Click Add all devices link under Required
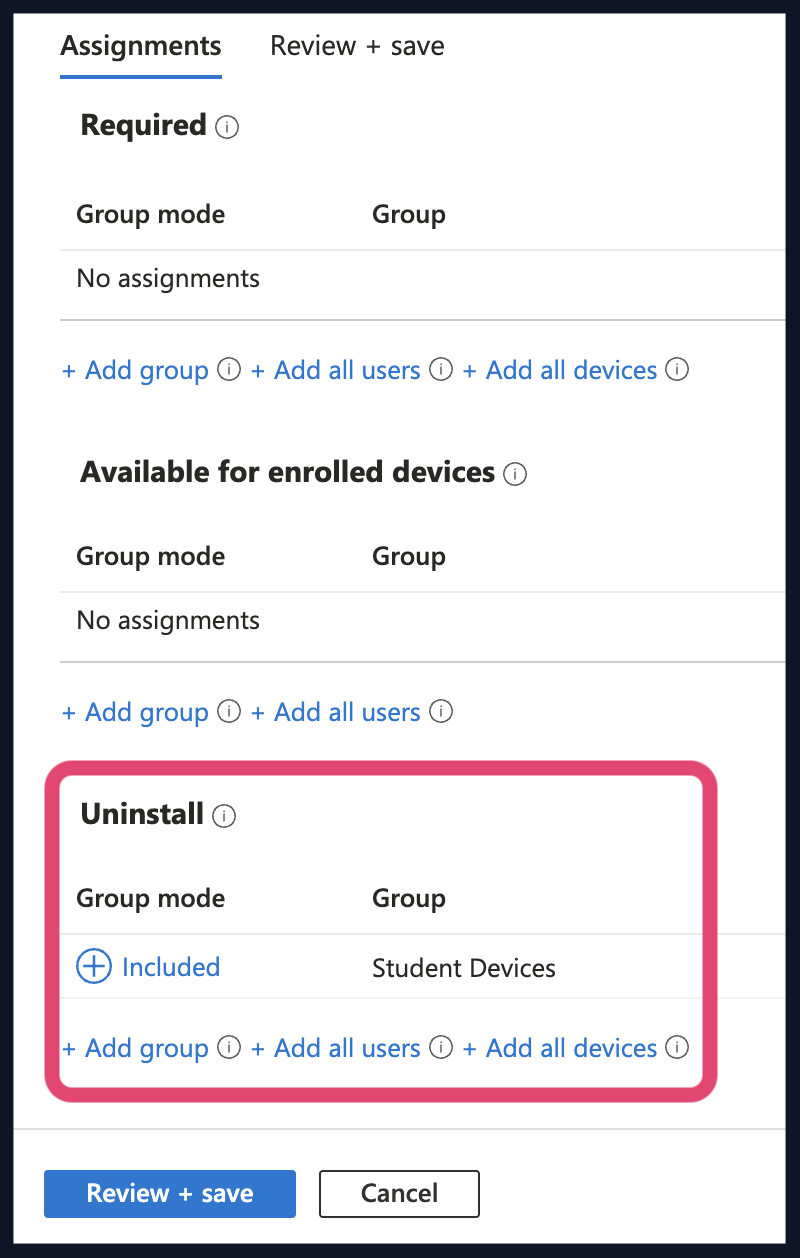This screenshot has width=800, height=1258. tap(560, 370)
